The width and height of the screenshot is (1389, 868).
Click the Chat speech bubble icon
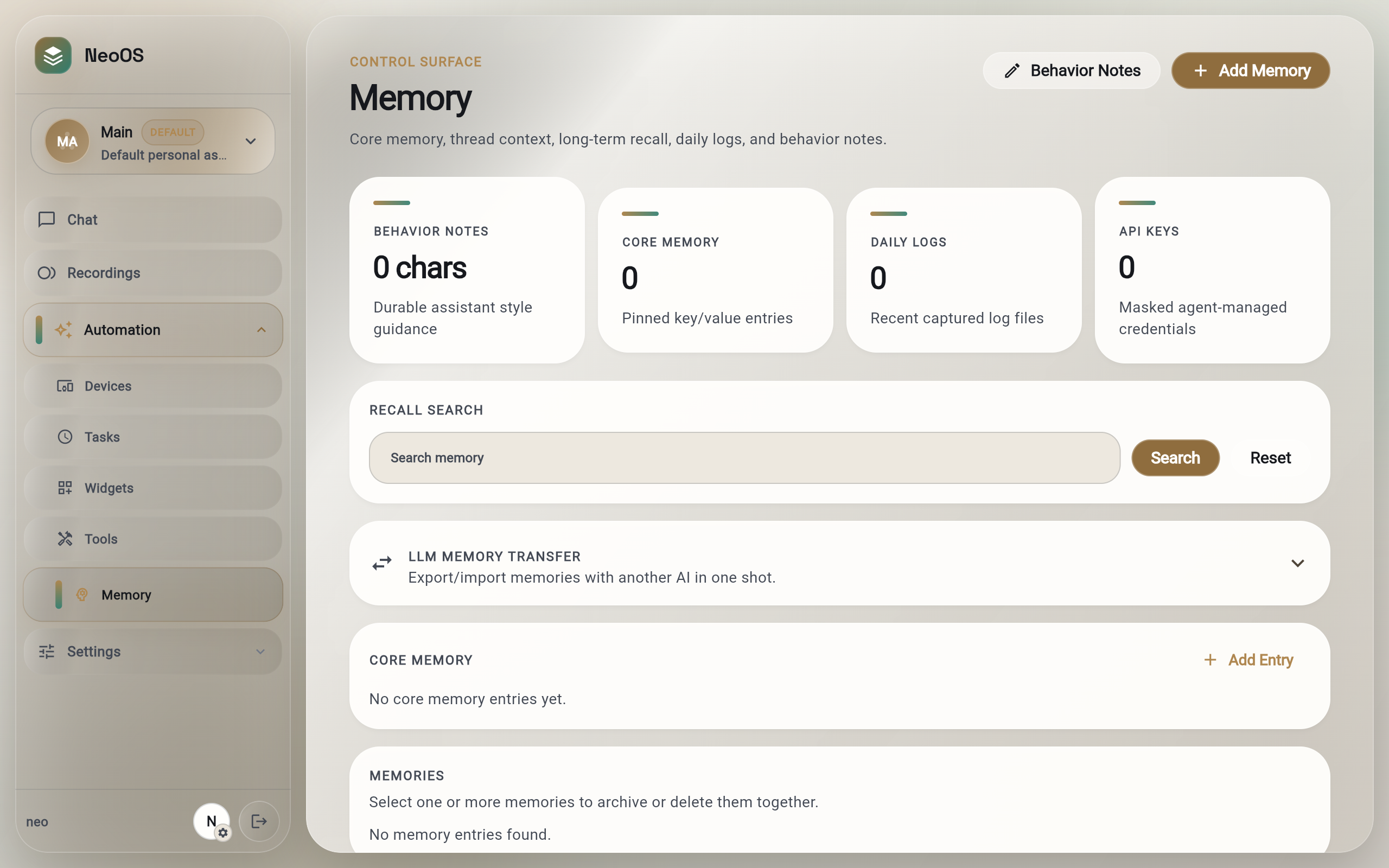coord(47,220)
